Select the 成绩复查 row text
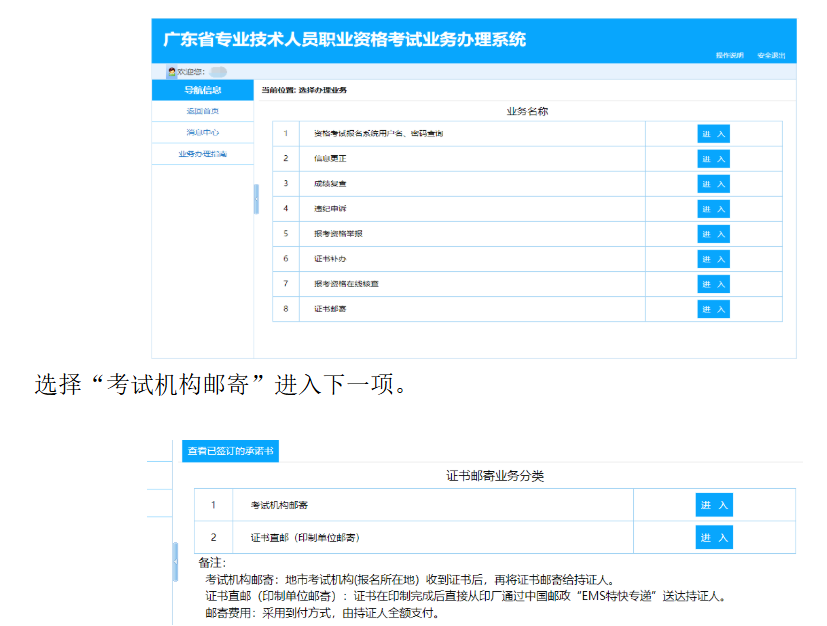Image resolution: width=827 pixels, height=626 pixels. (x=330, y=184)
